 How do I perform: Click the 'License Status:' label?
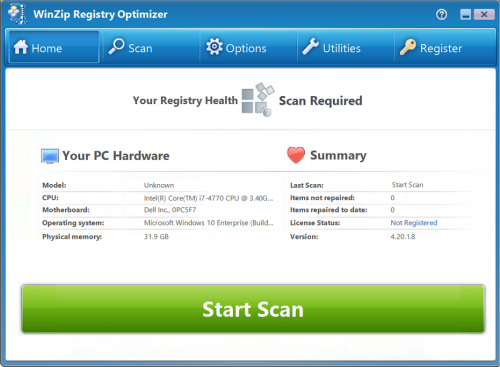tap(315, 223)
